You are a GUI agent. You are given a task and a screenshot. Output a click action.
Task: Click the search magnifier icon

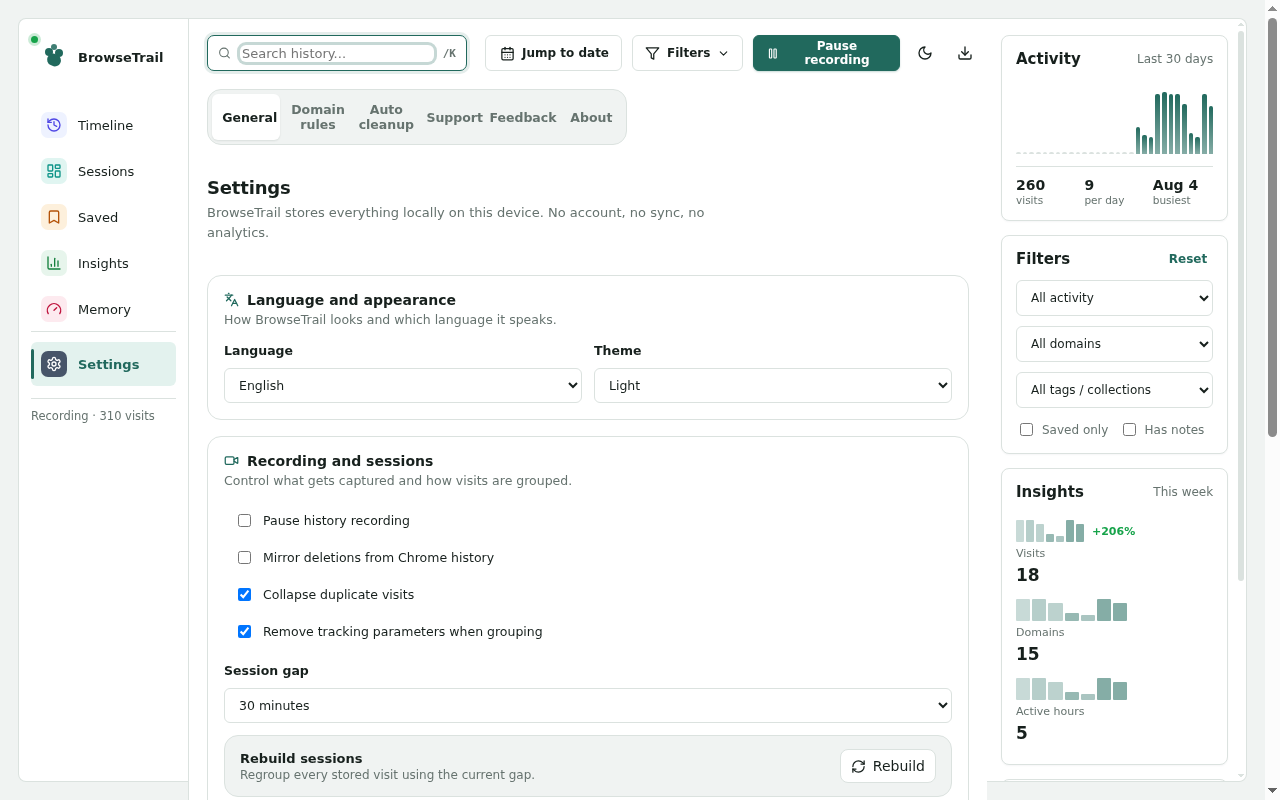(x=225, y=53)
